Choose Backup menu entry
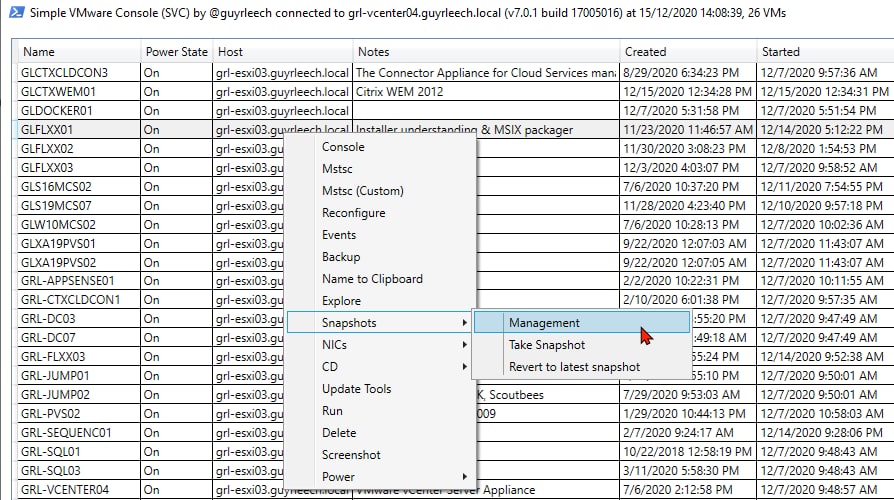The width and height of the screenshot is (894, 500). [x=341, y=257]
